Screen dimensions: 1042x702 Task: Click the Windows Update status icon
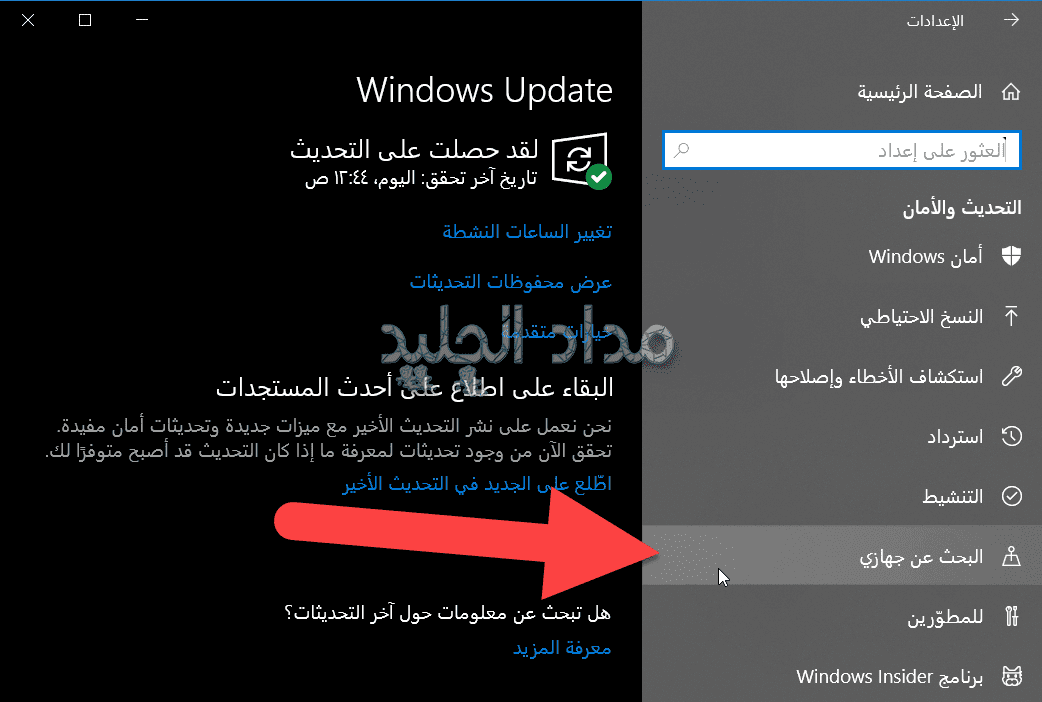[x=581, y=161]
